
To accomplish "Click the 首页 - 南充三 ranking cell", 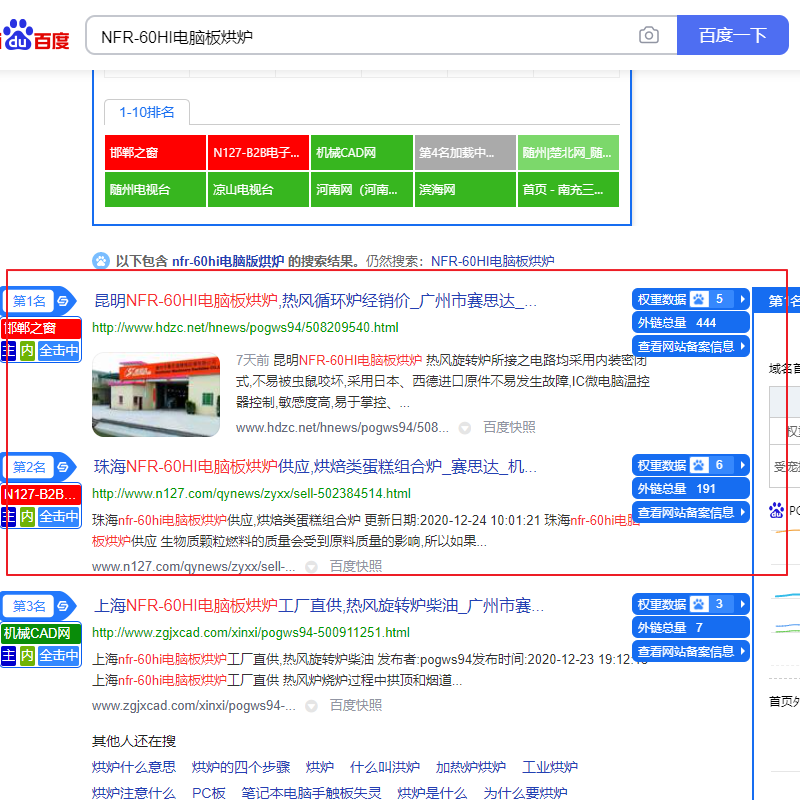I will (568, 190).
